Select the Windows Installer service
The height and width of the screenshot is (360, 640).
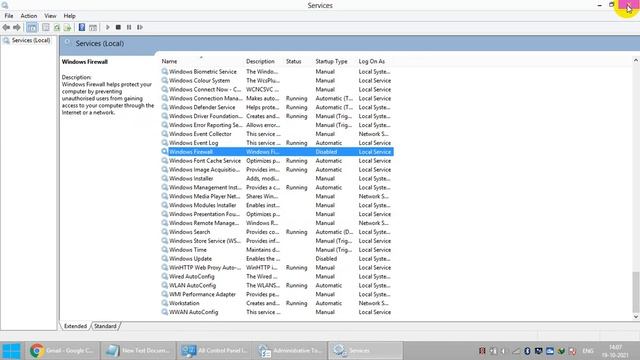(277, 178)
